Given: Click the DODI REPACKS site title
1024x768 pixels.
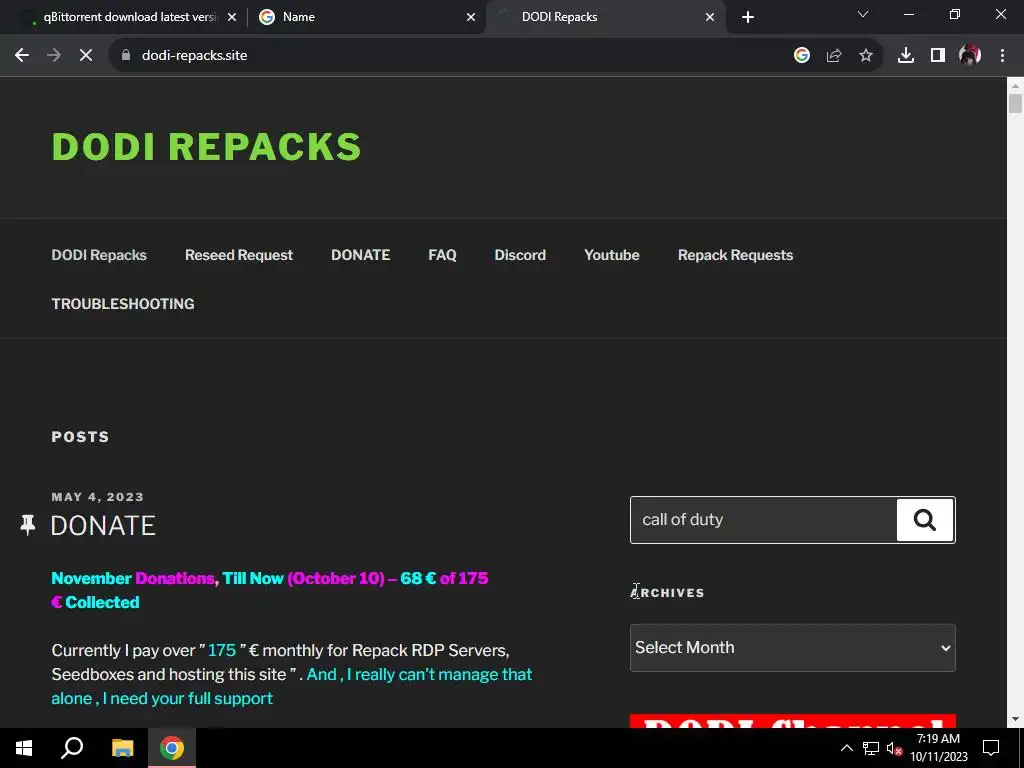Looking at the screenshot, I should pyautogui.click(x=206, y=146).
